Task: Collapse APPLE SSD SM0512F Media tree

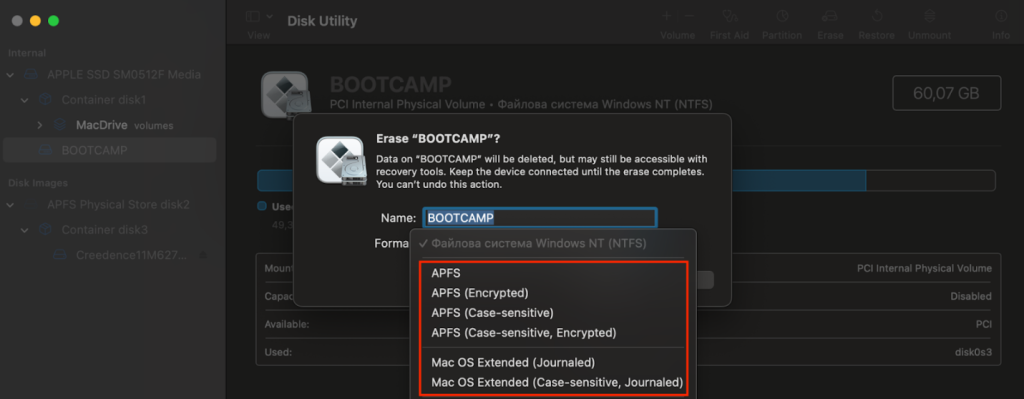Action: (10, 75)
